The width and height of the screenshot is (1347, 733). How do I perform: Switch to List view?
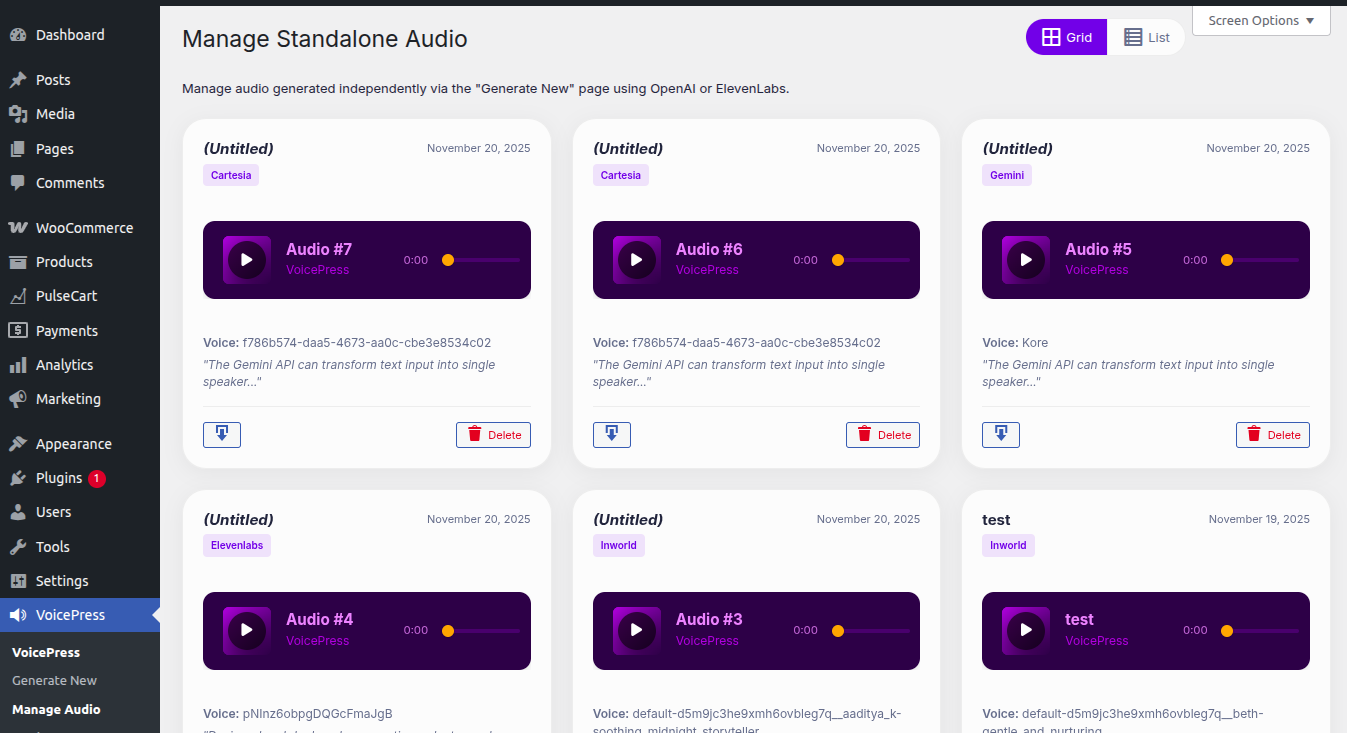(1146, 38)
